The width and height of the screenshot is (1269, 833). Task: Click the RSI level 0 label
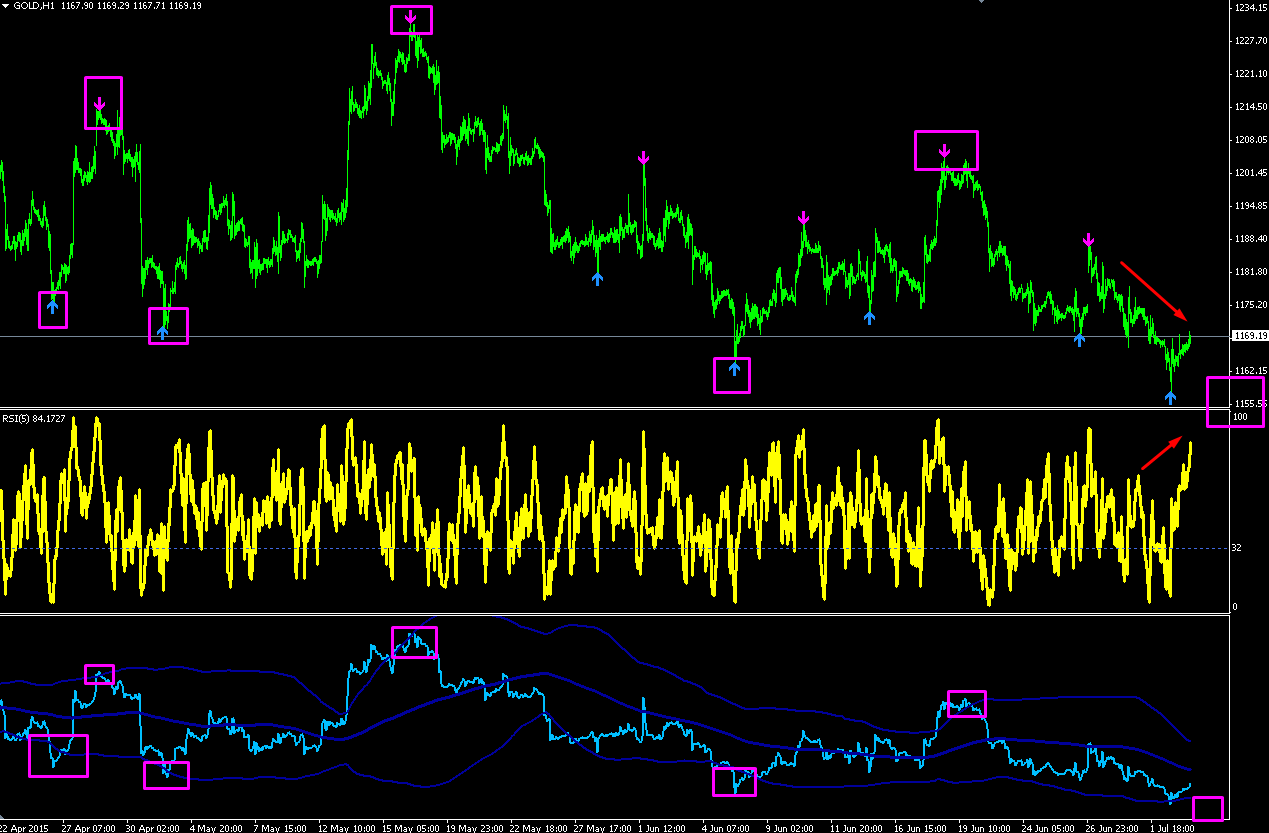[x=1235, y=606]
